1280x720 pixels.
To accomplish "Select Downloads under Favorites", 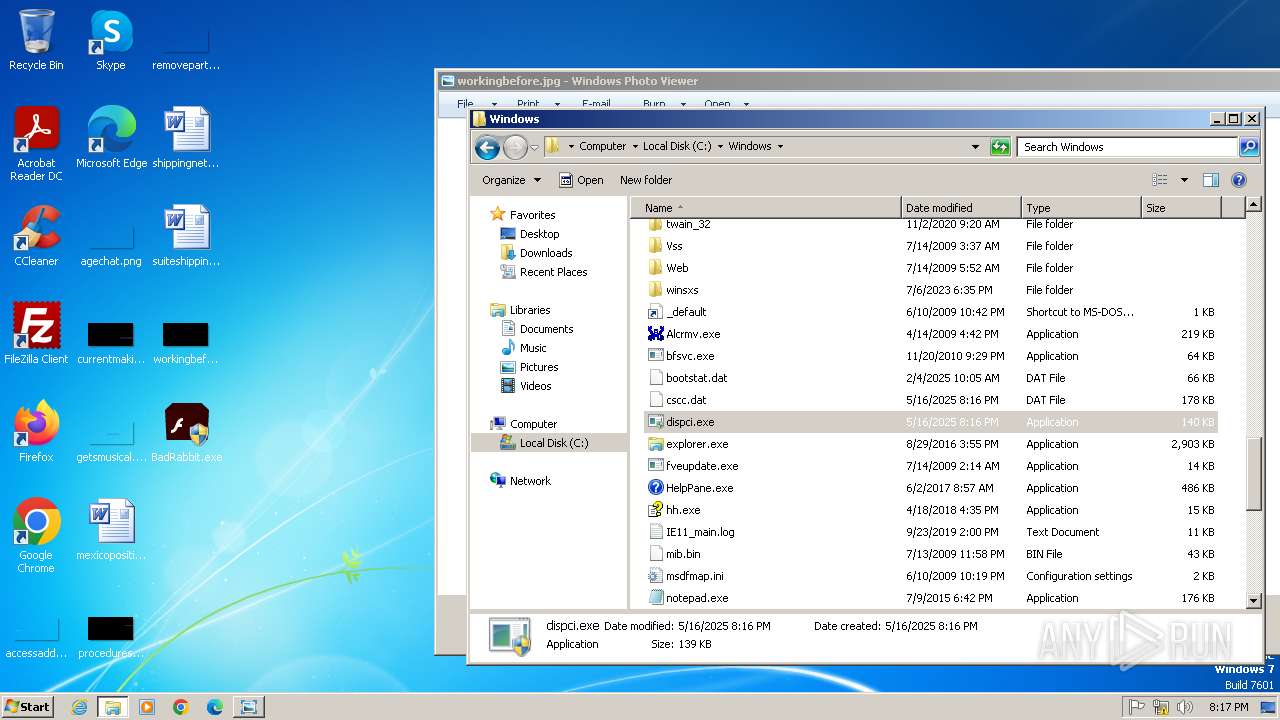I will point(545,253).
